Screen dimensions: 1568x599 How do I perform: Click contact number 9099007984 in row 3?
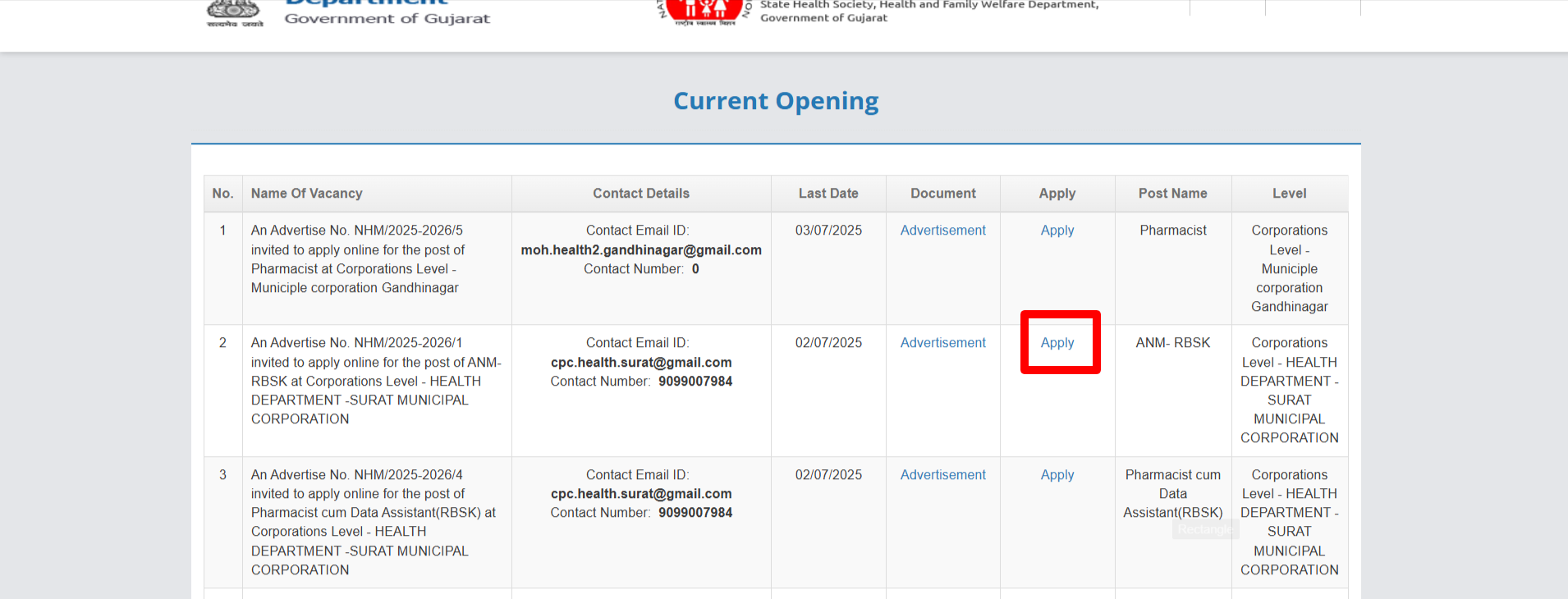click(695, 513)
